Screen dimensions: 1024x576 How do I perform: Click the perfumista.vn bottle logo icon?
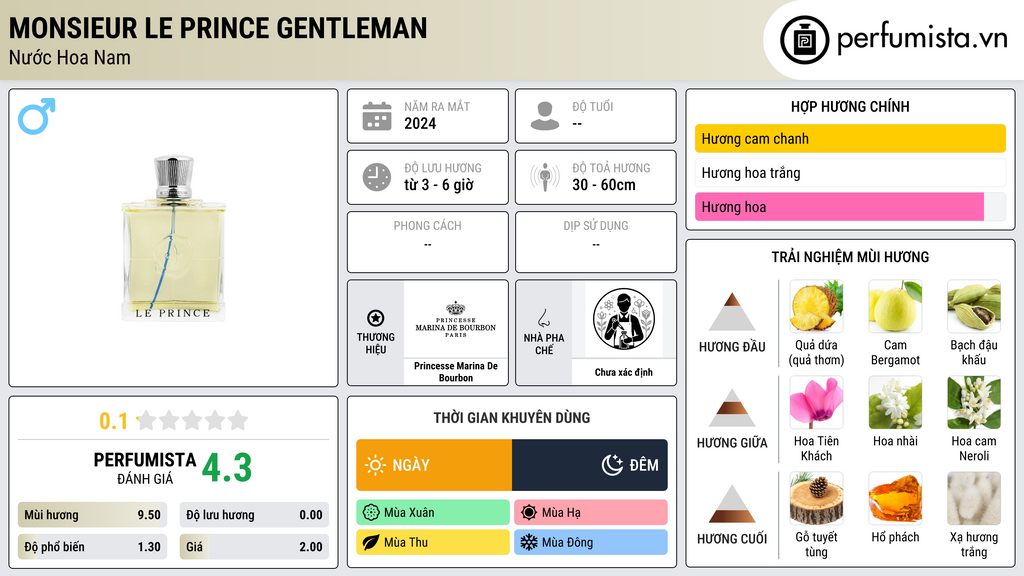click(804, 40)
